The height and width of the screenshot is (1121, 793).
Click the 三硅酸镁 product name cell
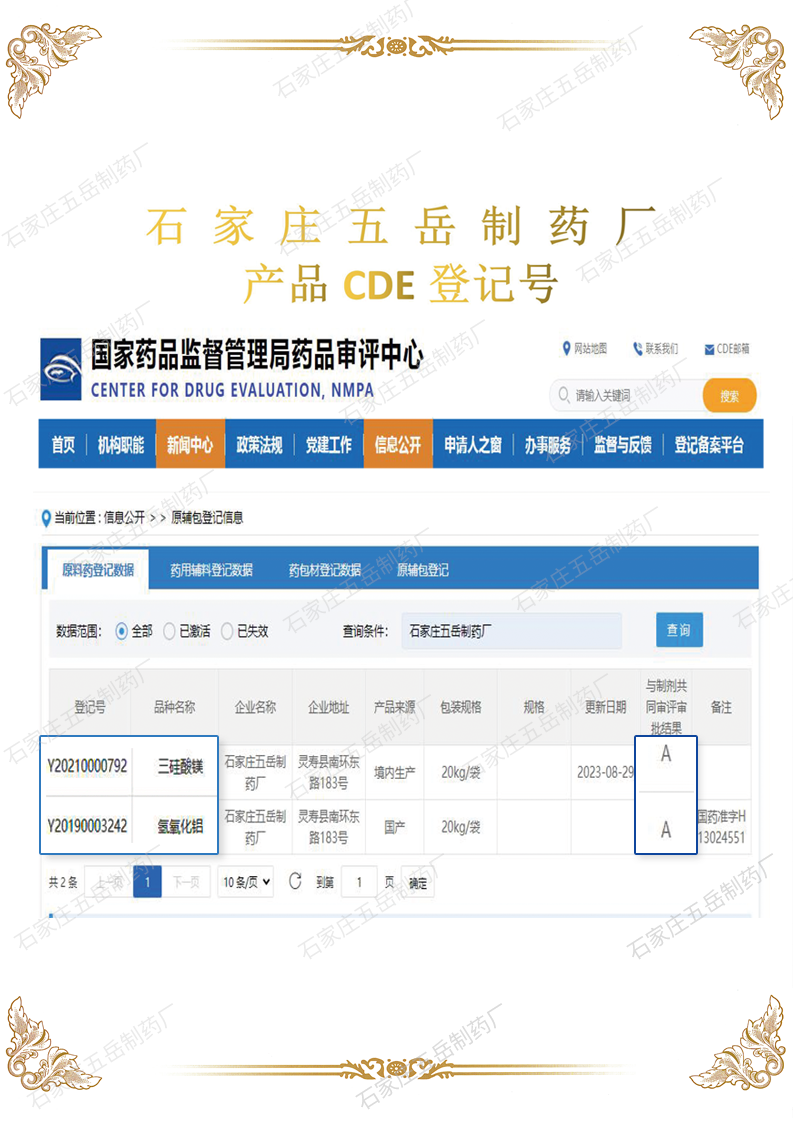click(181, 767)
